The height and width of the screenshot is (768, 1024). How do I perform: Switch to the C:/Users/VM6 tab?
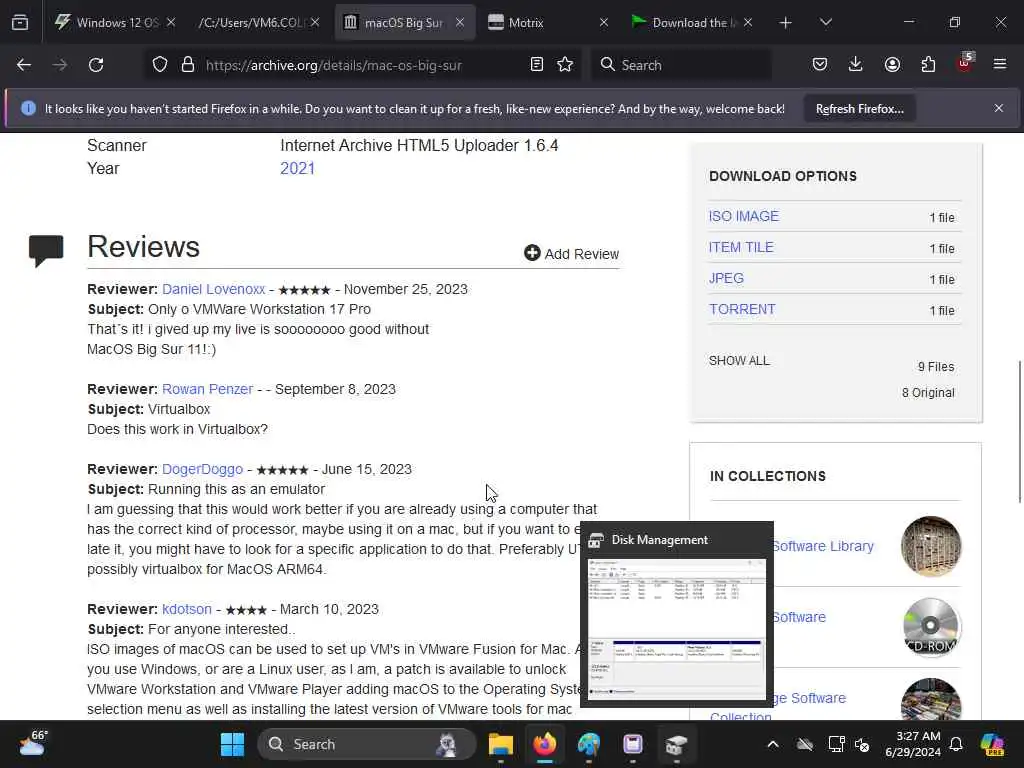[x=259, y=23]
